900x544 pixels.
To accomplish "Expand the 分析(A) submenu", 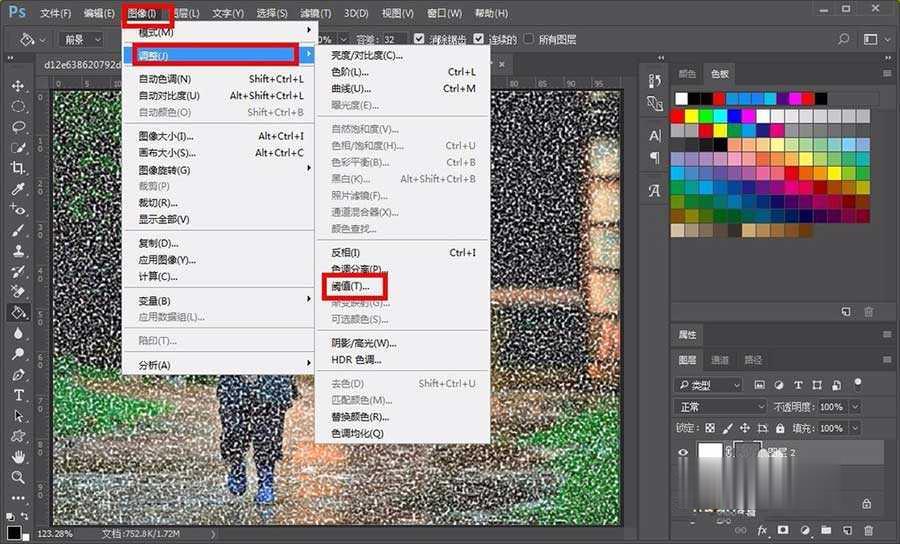I will coord(219,365).
